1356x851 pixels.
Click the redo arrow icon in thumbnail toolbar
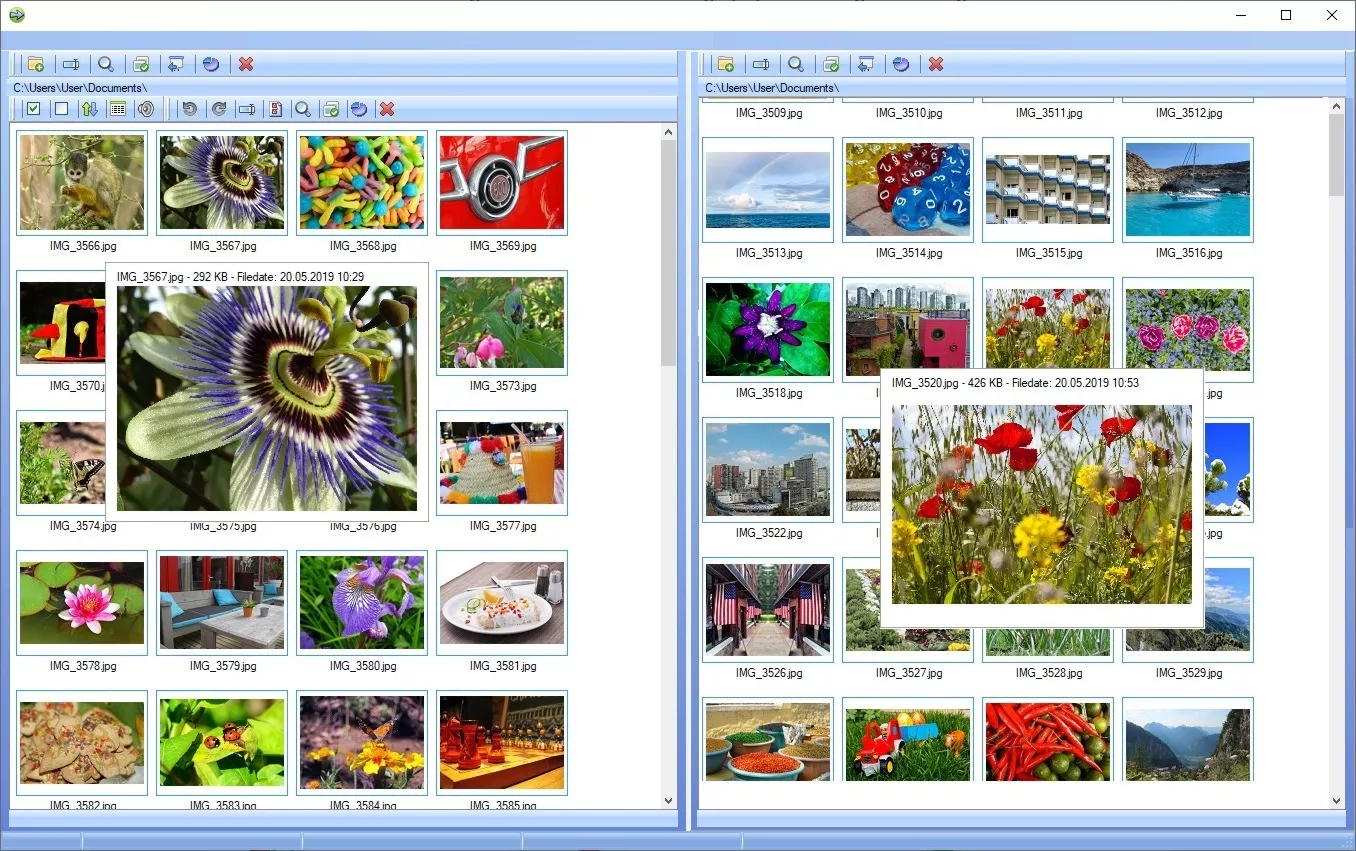click(219, 109)
